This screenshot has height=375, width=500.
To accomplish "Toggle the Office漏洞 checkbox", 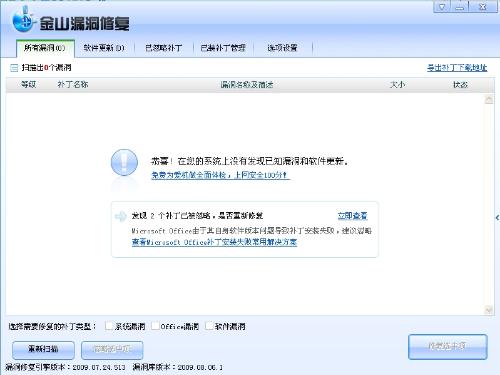I will click(155, 326).
